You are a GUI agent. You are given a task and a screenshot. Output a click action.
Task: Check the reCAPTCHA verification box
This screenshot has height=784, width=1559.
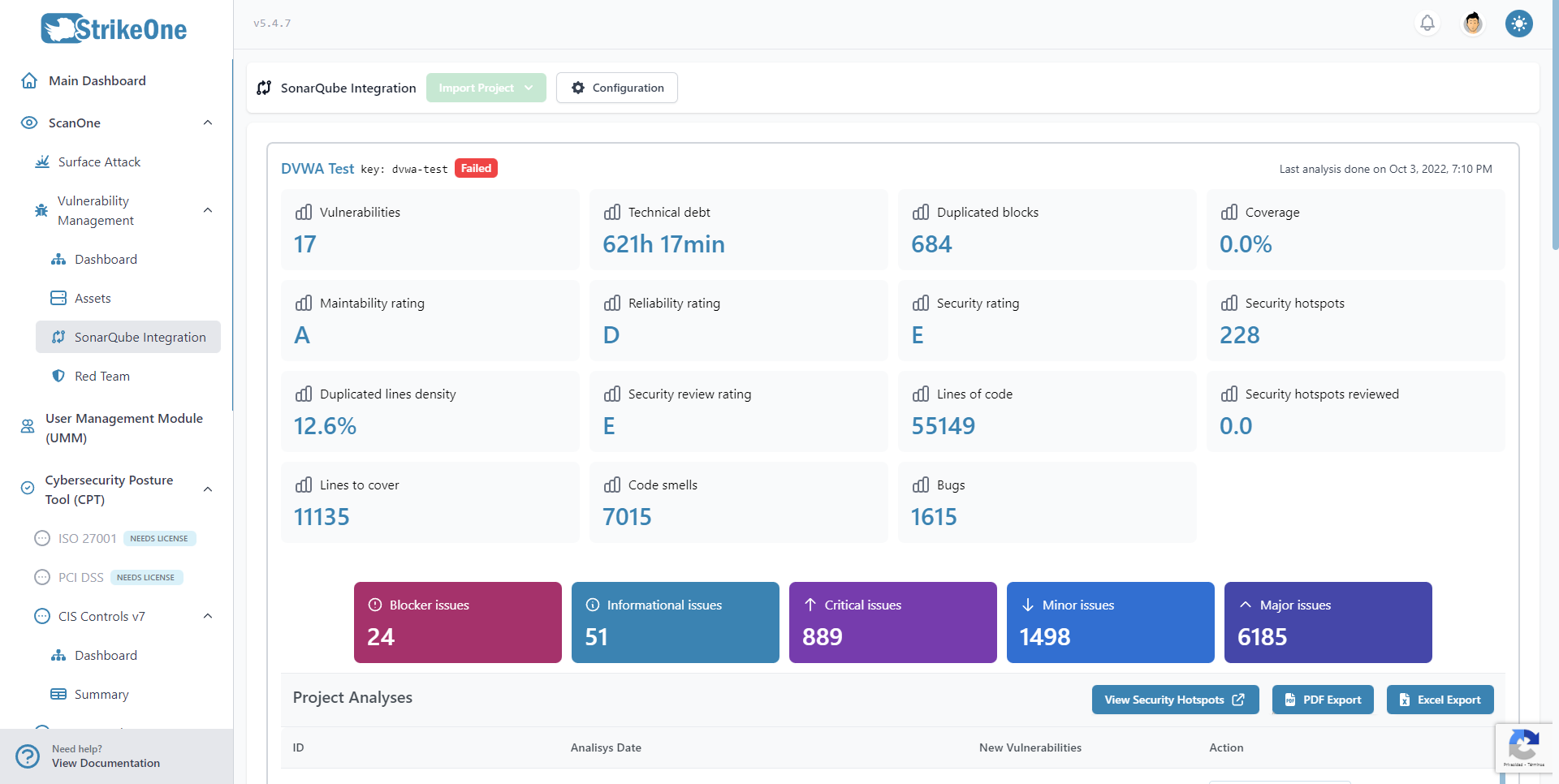1525,747
